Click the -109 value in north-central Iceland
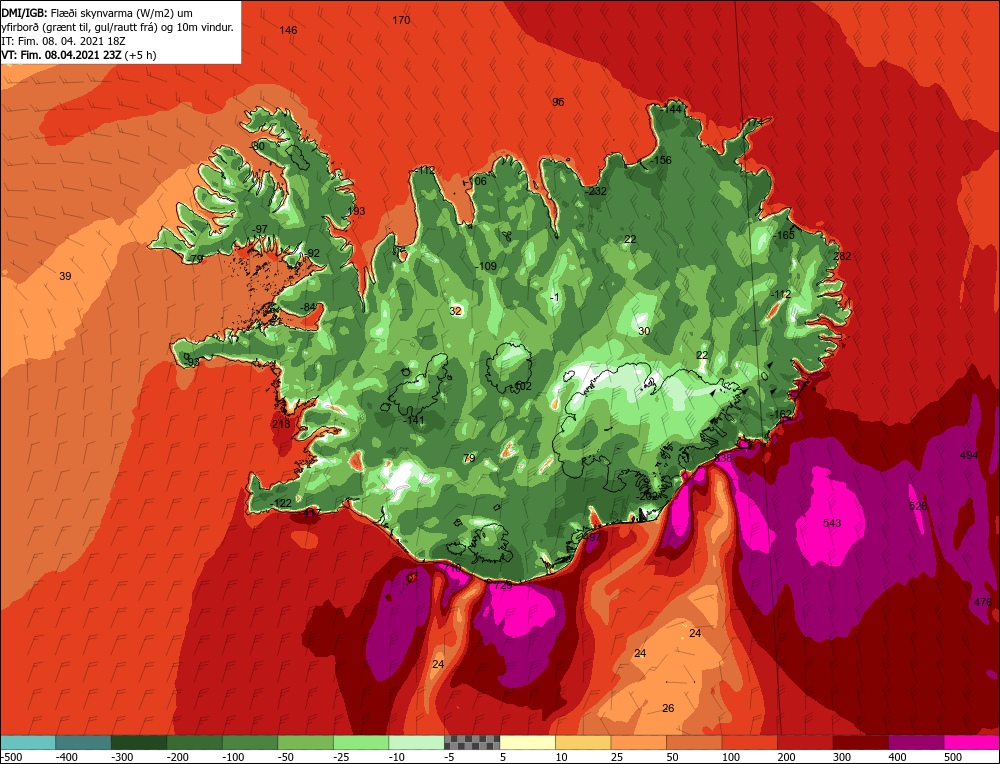Viewport: 1000px width, 764px height. pyautogui.click(x=486, y=267)
